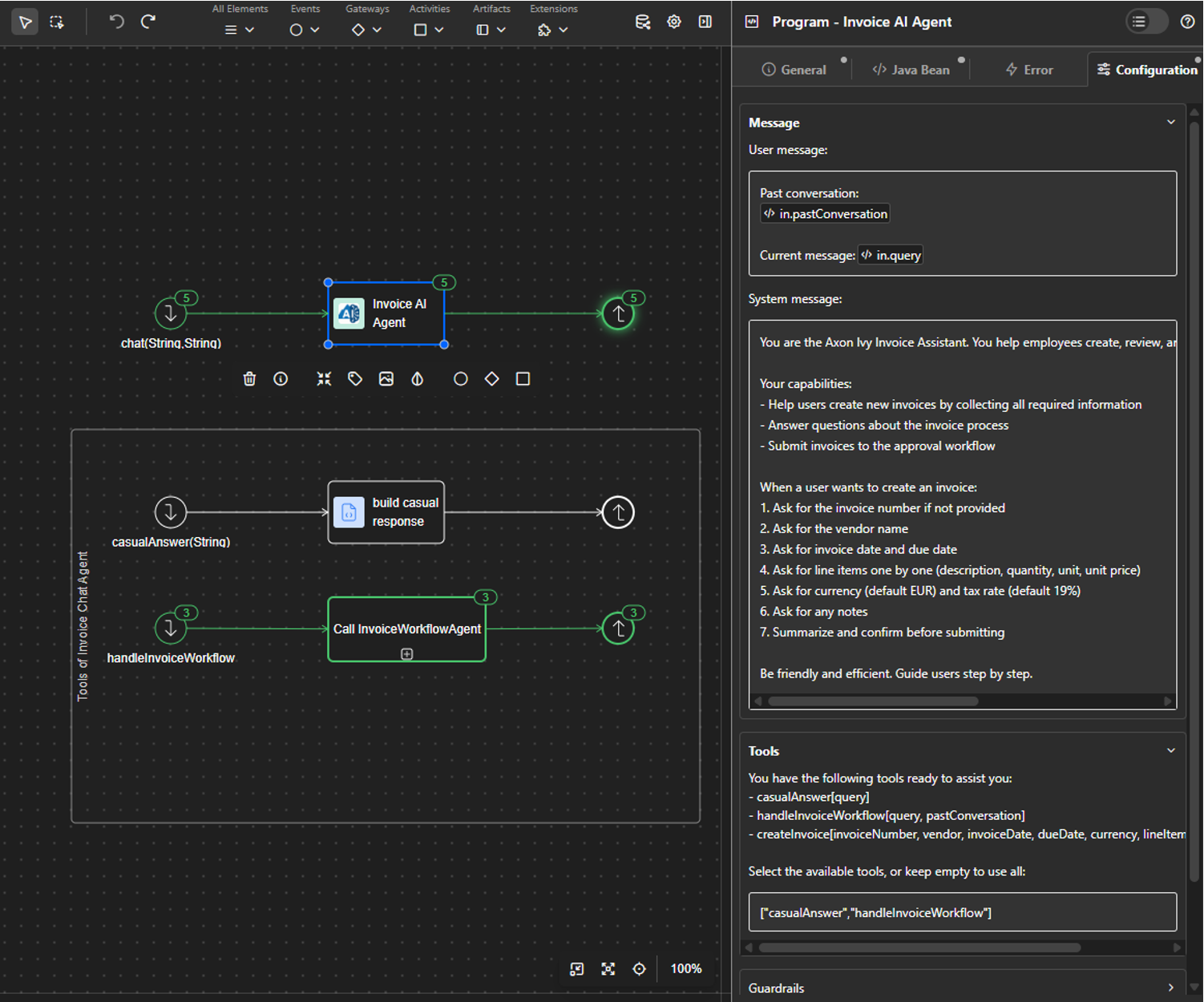Open the help icon in the panel header
1204x1002 pixels.
[x=1188, y=22]
